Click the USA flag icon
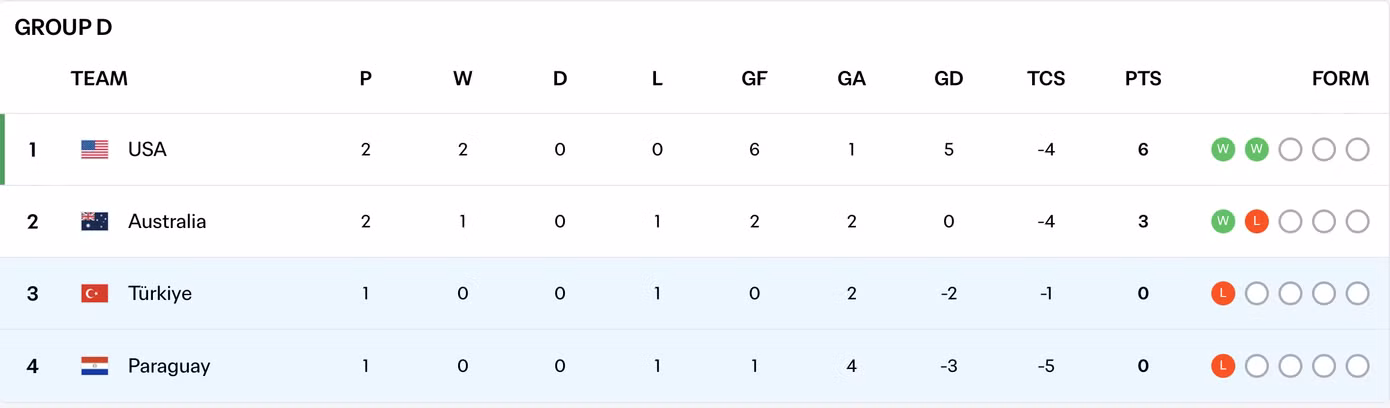Screen dimensions: 1390x408 pos(95,149)
